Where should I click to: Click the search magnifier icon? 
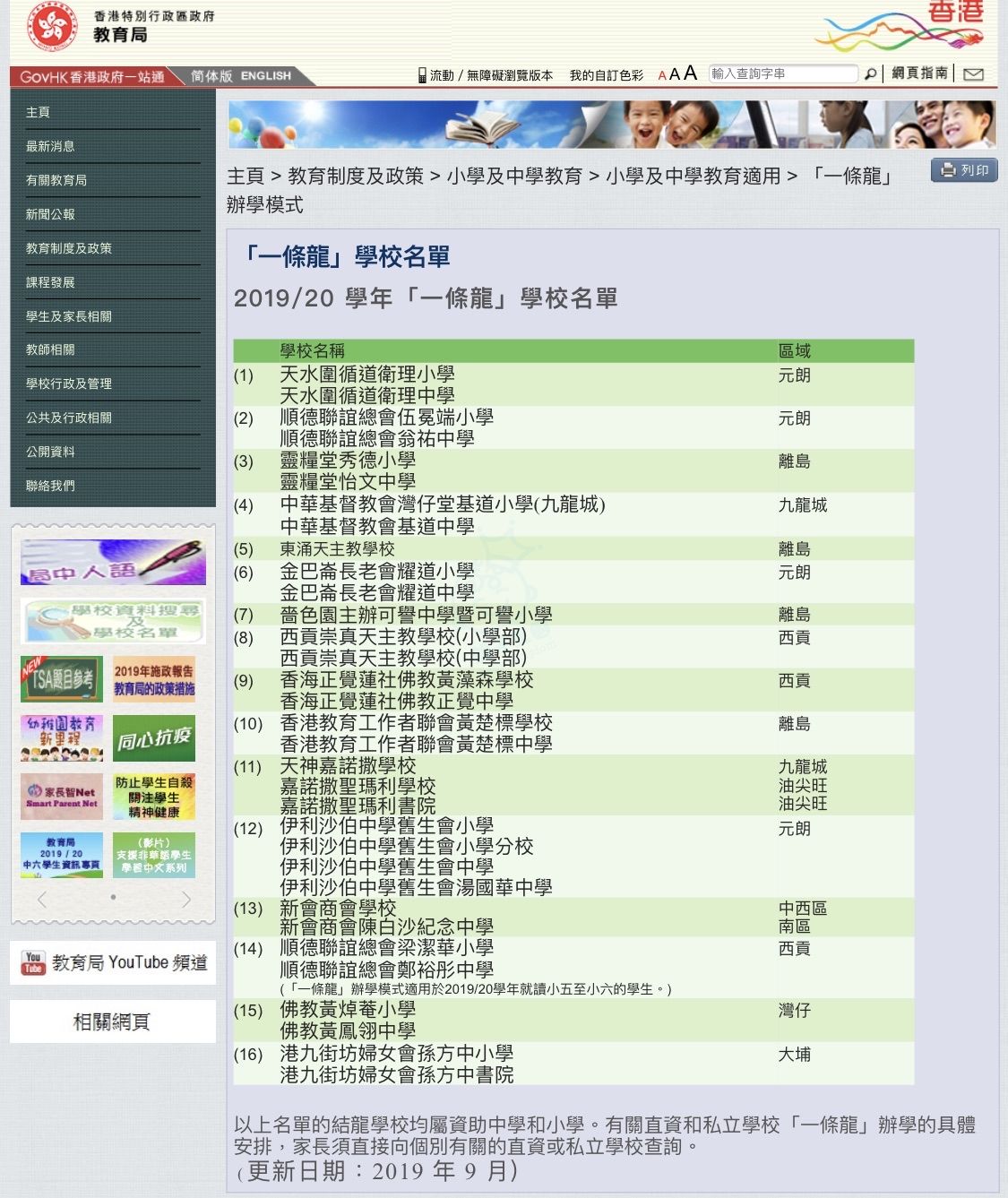click(870, 74)
